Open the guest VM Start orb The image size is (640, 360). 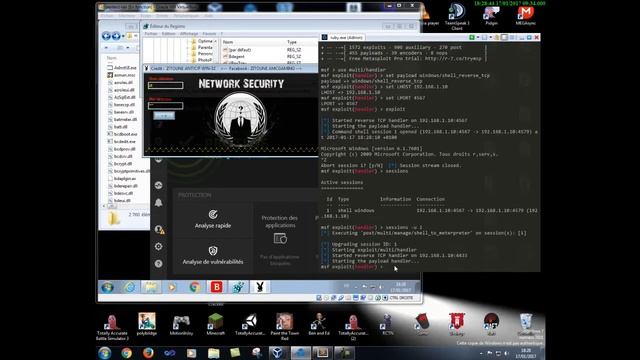pyautogui.click(x=107, y=287)
